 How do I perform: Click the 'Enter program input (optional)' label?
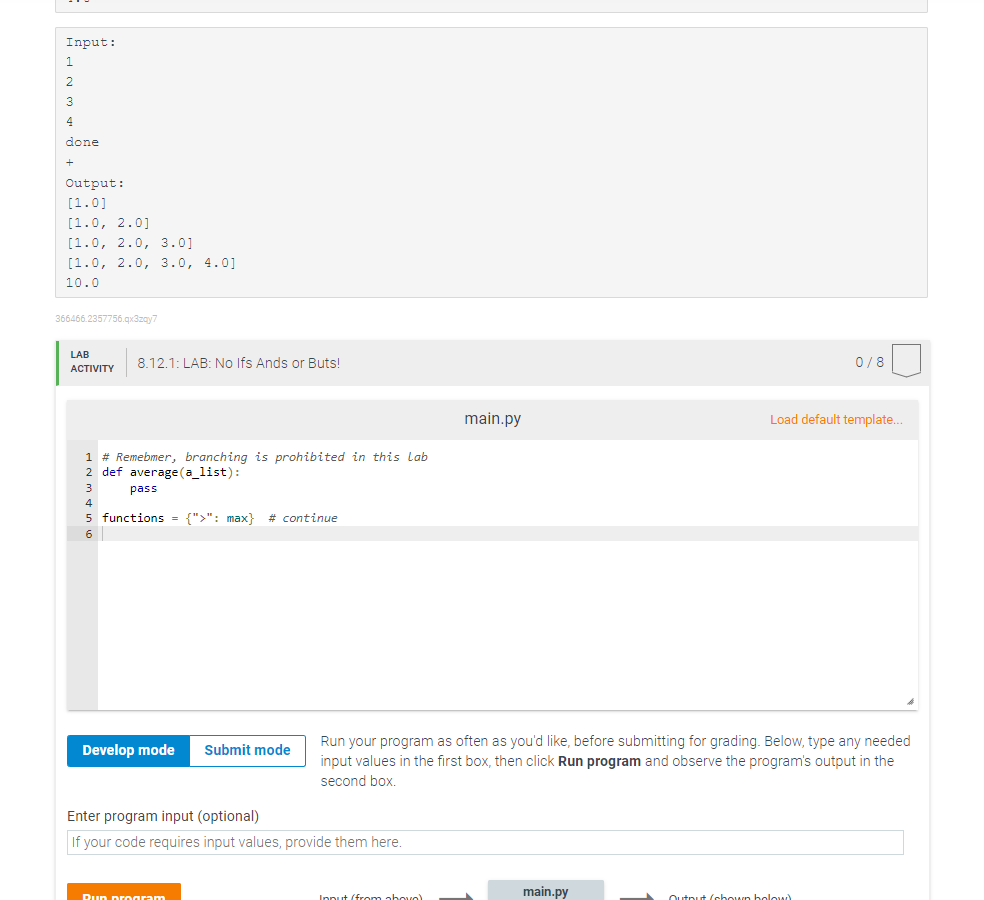tap(163, 816)
